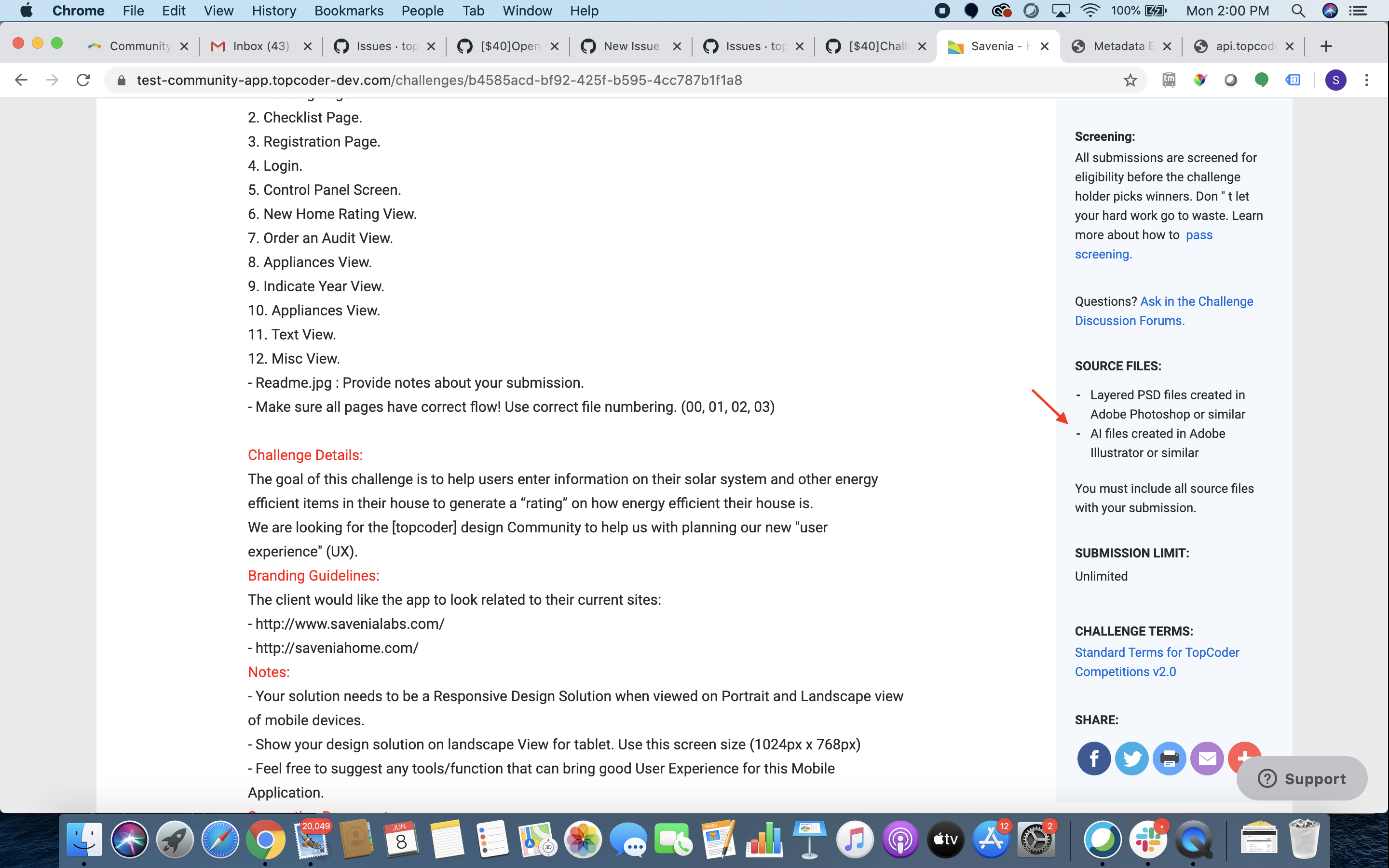The image size is (1389, 868).
Task: Share challenge via email icon
Action: (1207, 759)
